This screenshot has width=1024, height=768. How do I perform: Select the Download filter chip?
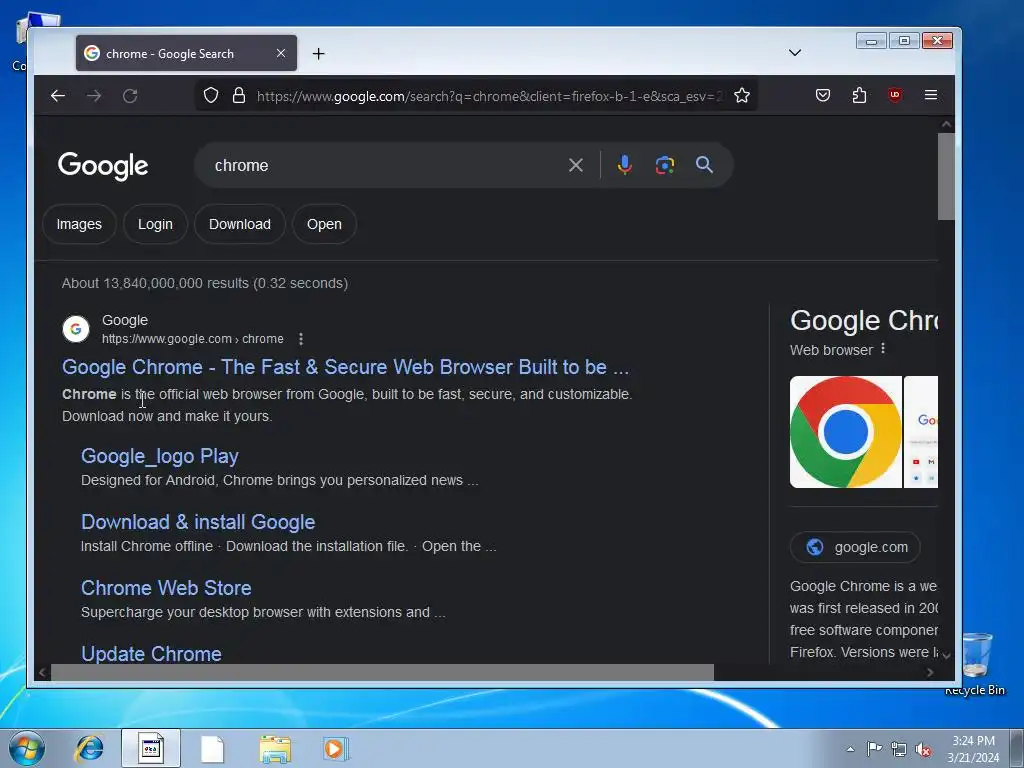click(x=240, y=224)
